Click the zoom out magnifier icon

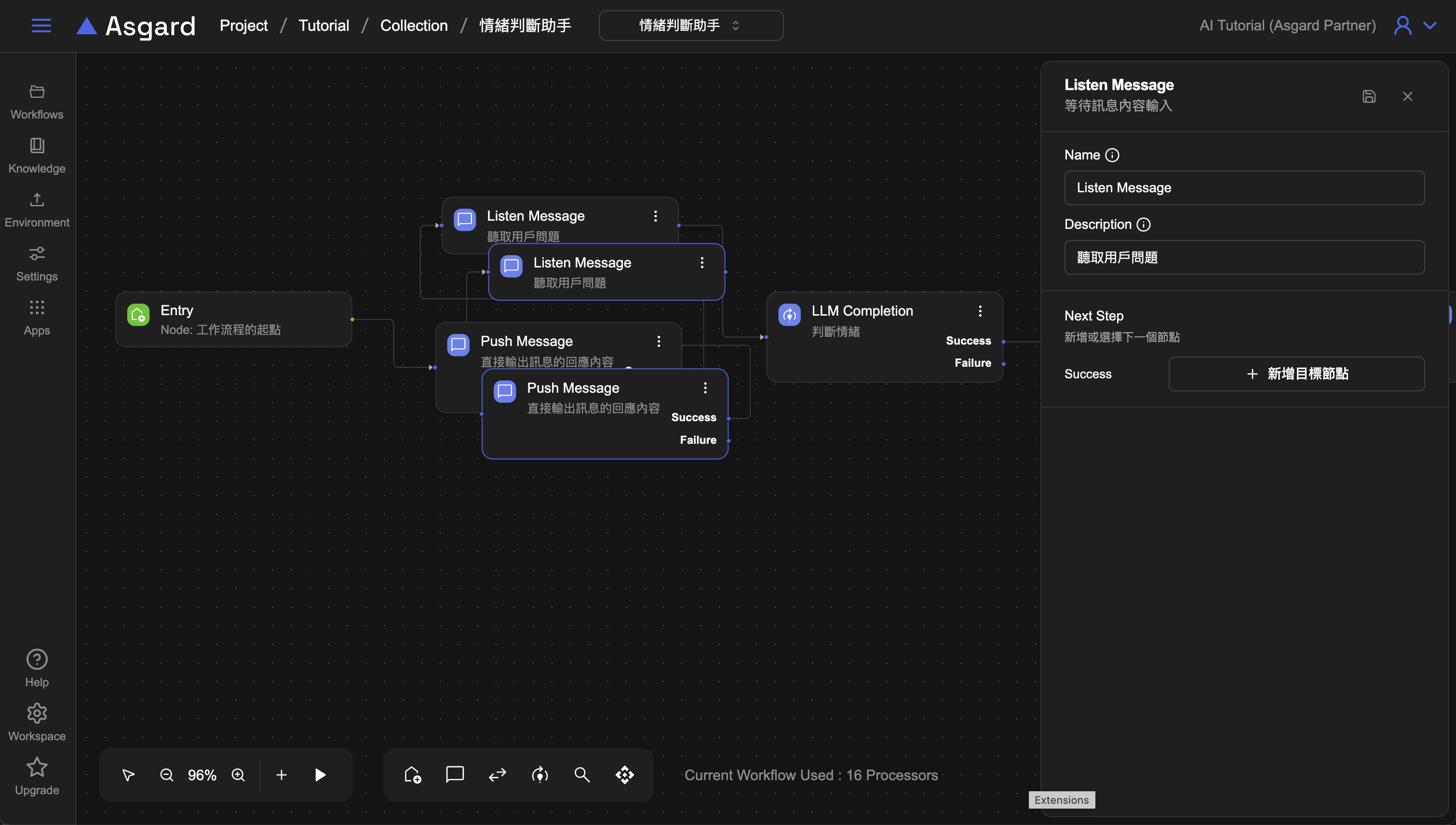click(166, 774)
